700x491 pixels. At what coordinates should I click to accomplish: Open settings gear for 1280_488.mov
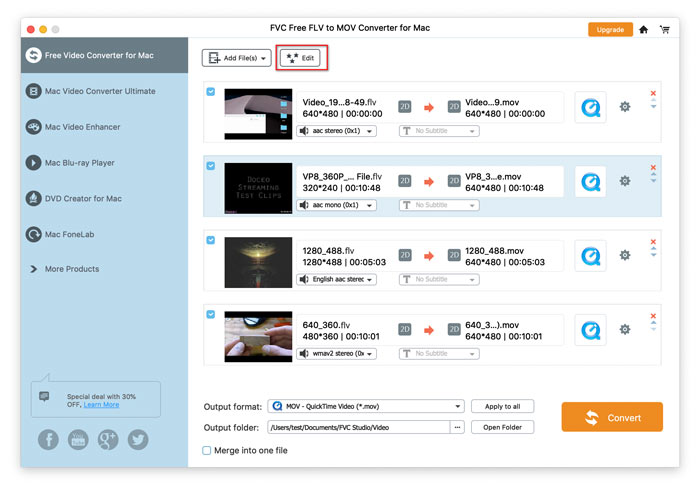(x=625, y=255)
